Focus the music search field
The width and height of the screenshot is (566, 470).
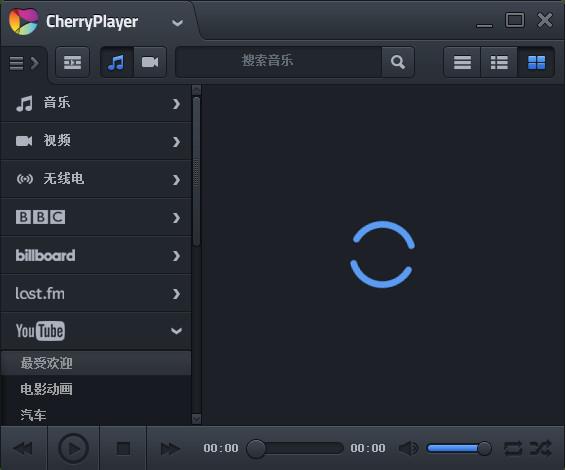(x=279, y=62)
